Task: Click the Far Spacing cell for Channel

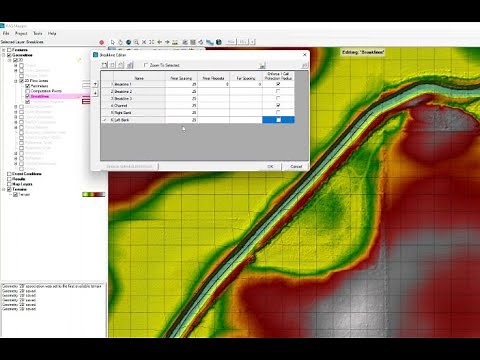Action: [246, 105]
